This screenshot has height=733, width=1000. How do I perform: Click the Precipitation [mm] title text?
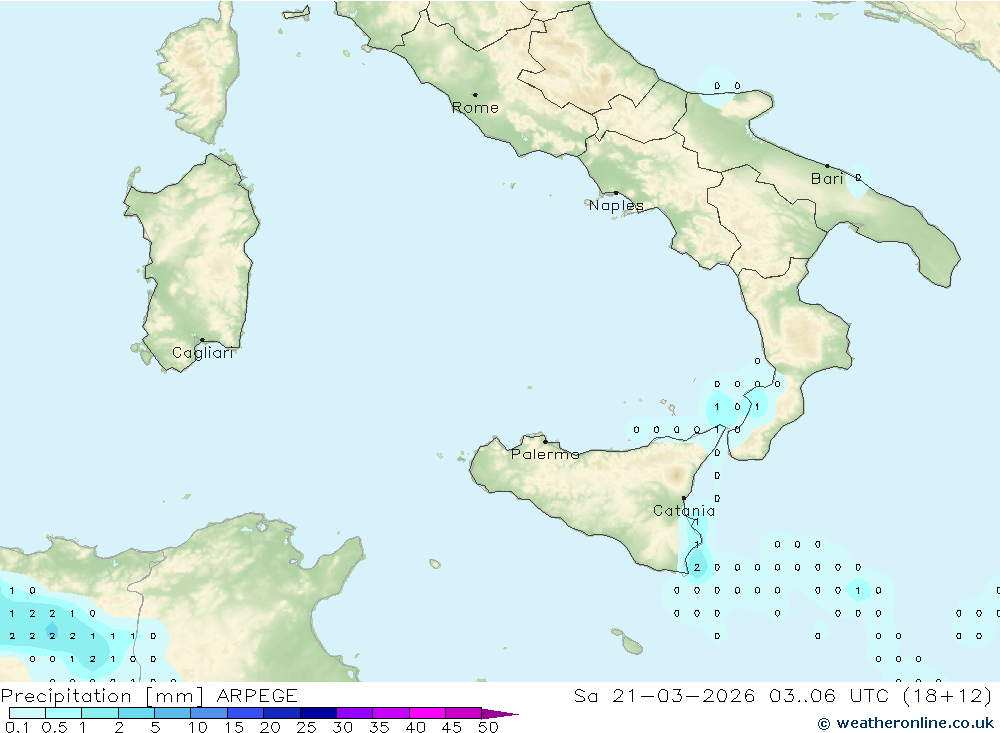102,696
